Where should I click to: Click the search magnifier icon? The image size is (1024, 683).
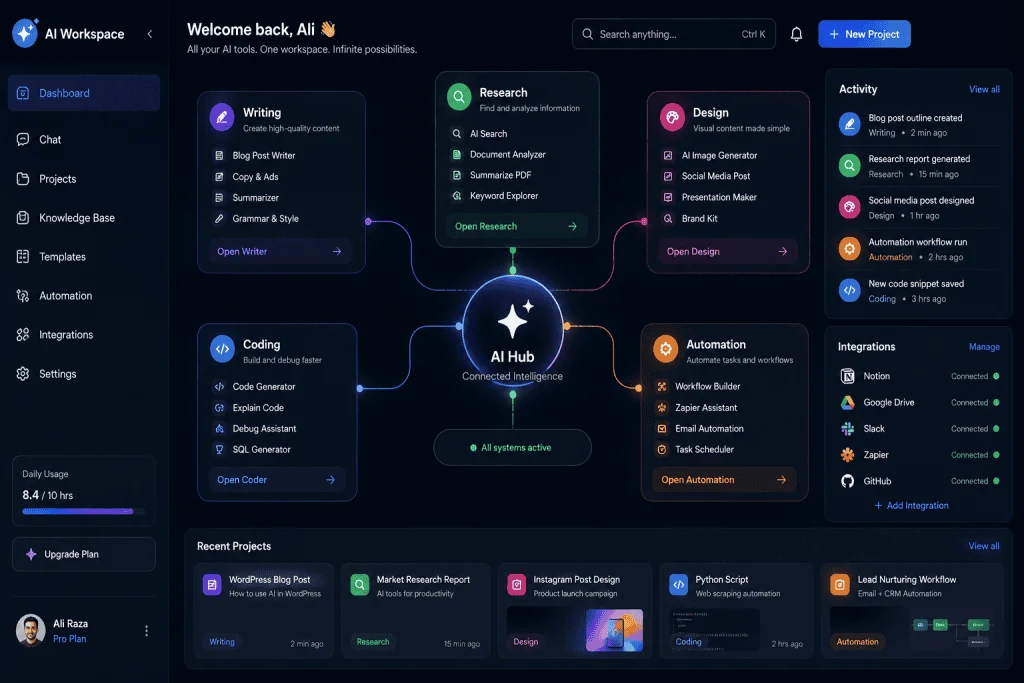pos(587,34)
